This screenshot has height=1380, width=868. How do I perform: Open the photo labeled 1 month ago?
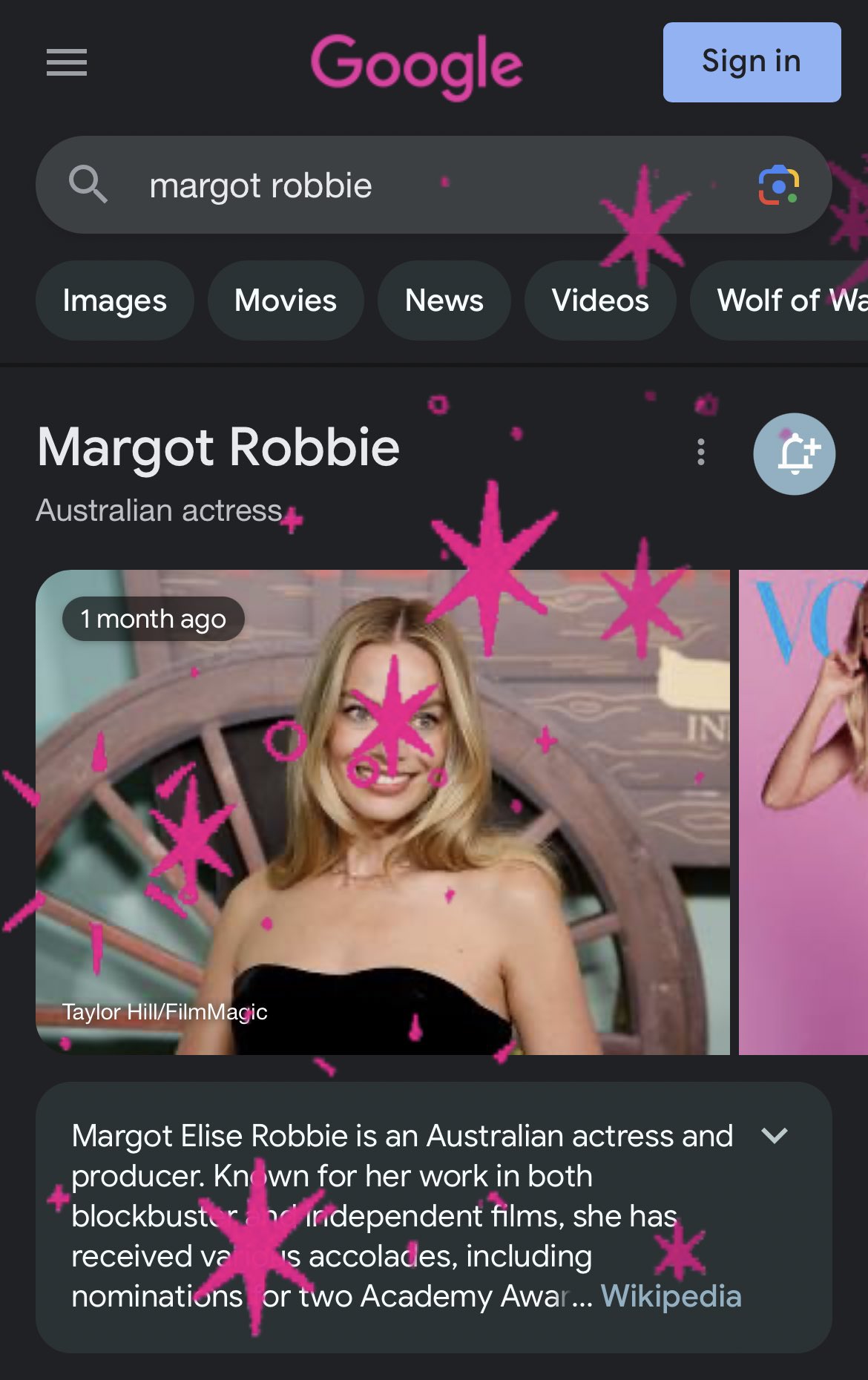click(x=383, y=812)
